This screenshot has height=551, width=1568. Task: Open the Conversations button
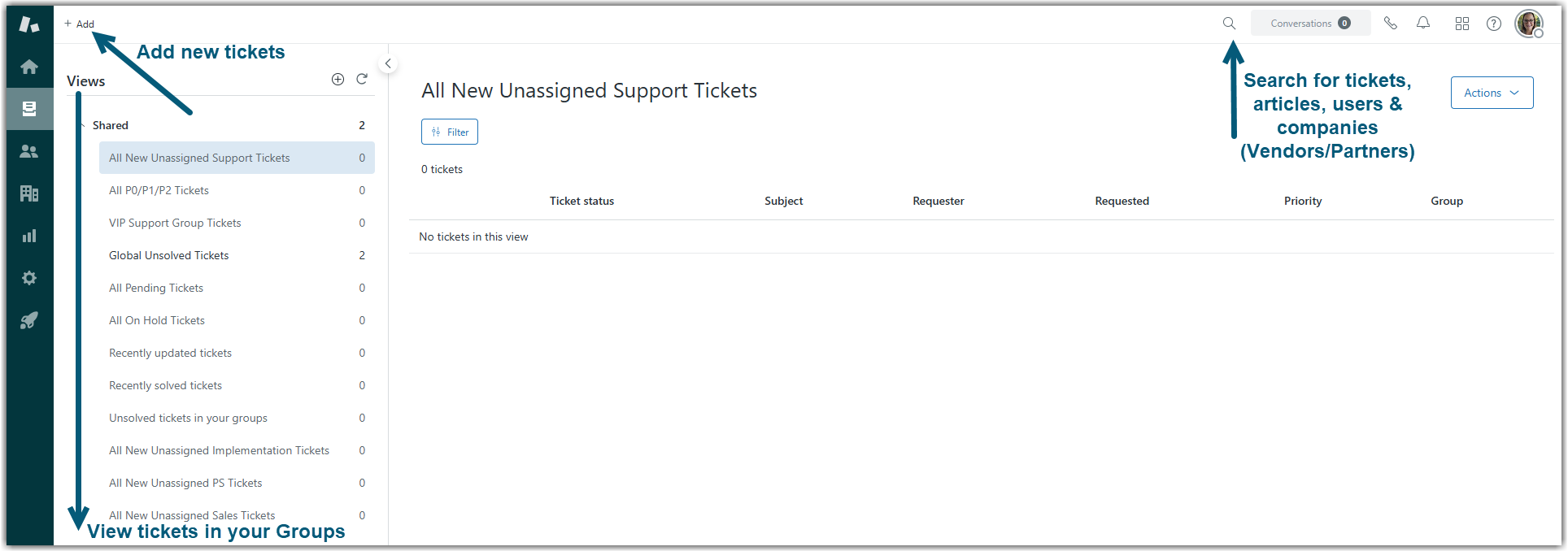[x=1310, y=24]
